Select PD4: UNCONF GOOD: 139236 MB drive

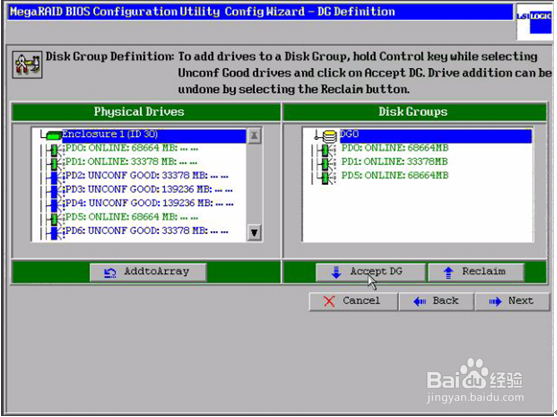tap(149, 203)
